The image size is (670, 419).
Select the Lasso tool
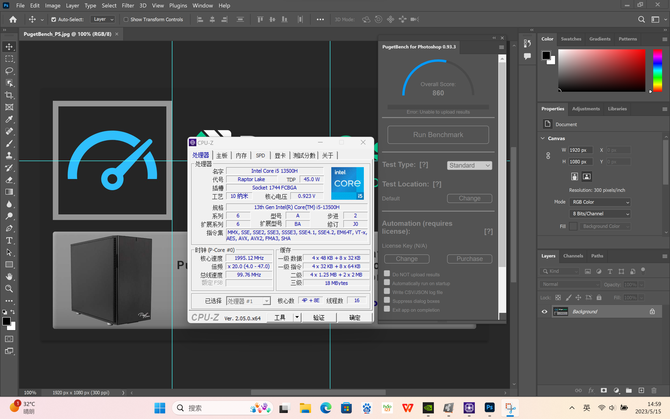(x=9, y=70)
